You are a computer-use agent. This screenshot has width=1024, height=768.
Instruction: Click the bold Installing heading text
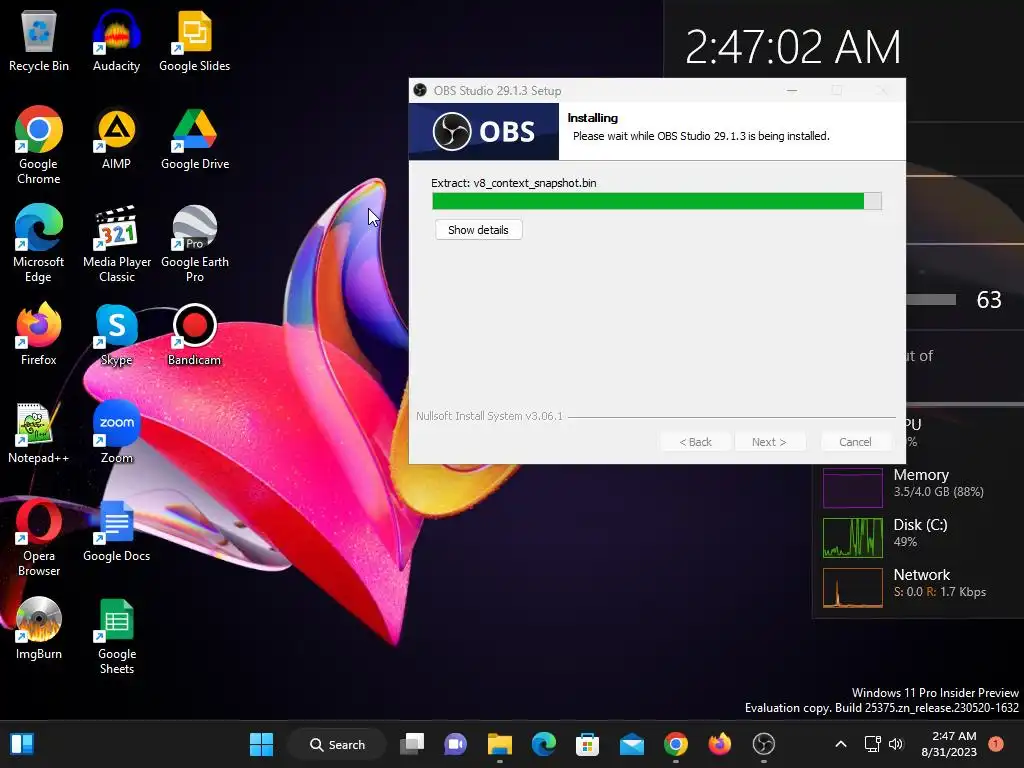pos(592,118)
